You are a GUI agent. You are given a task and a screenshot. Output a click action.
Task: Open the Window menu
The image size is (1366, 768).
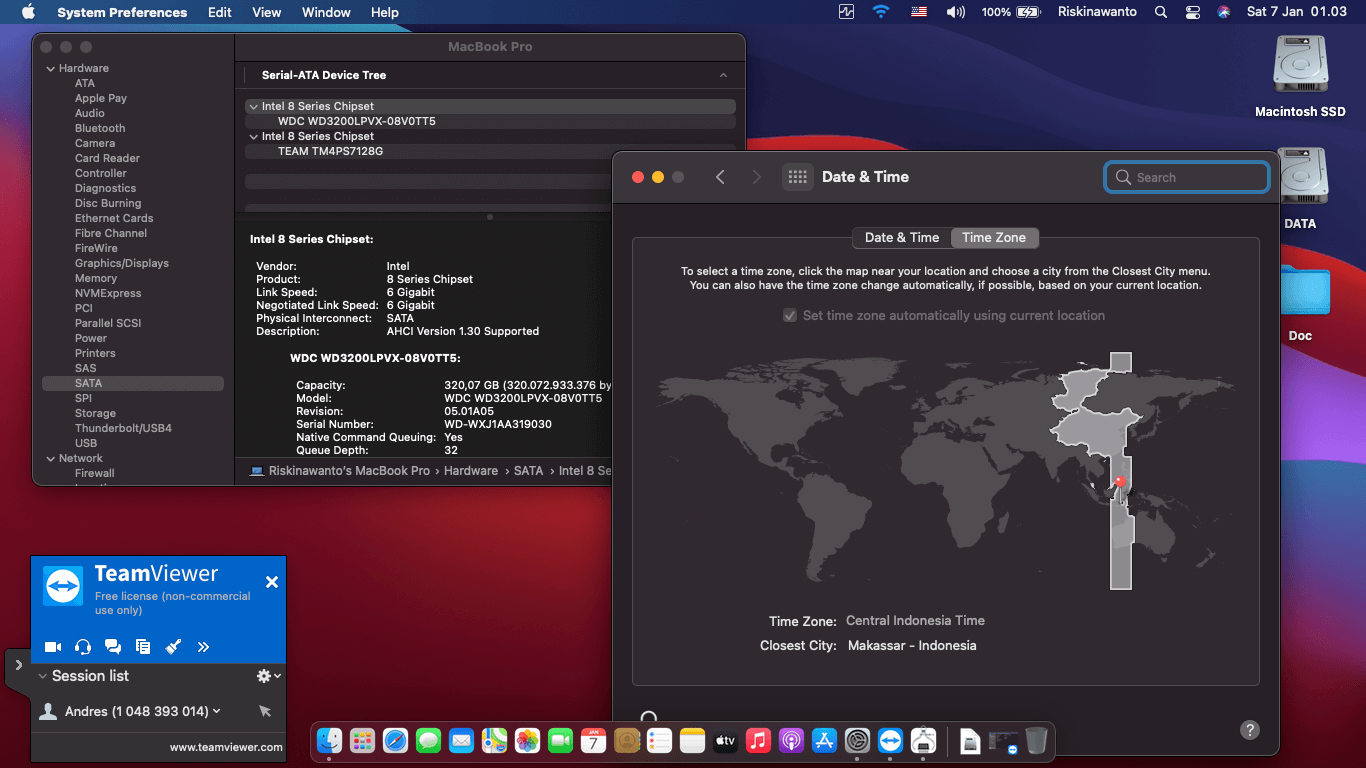pyautogui.click(x=326, y=12)
